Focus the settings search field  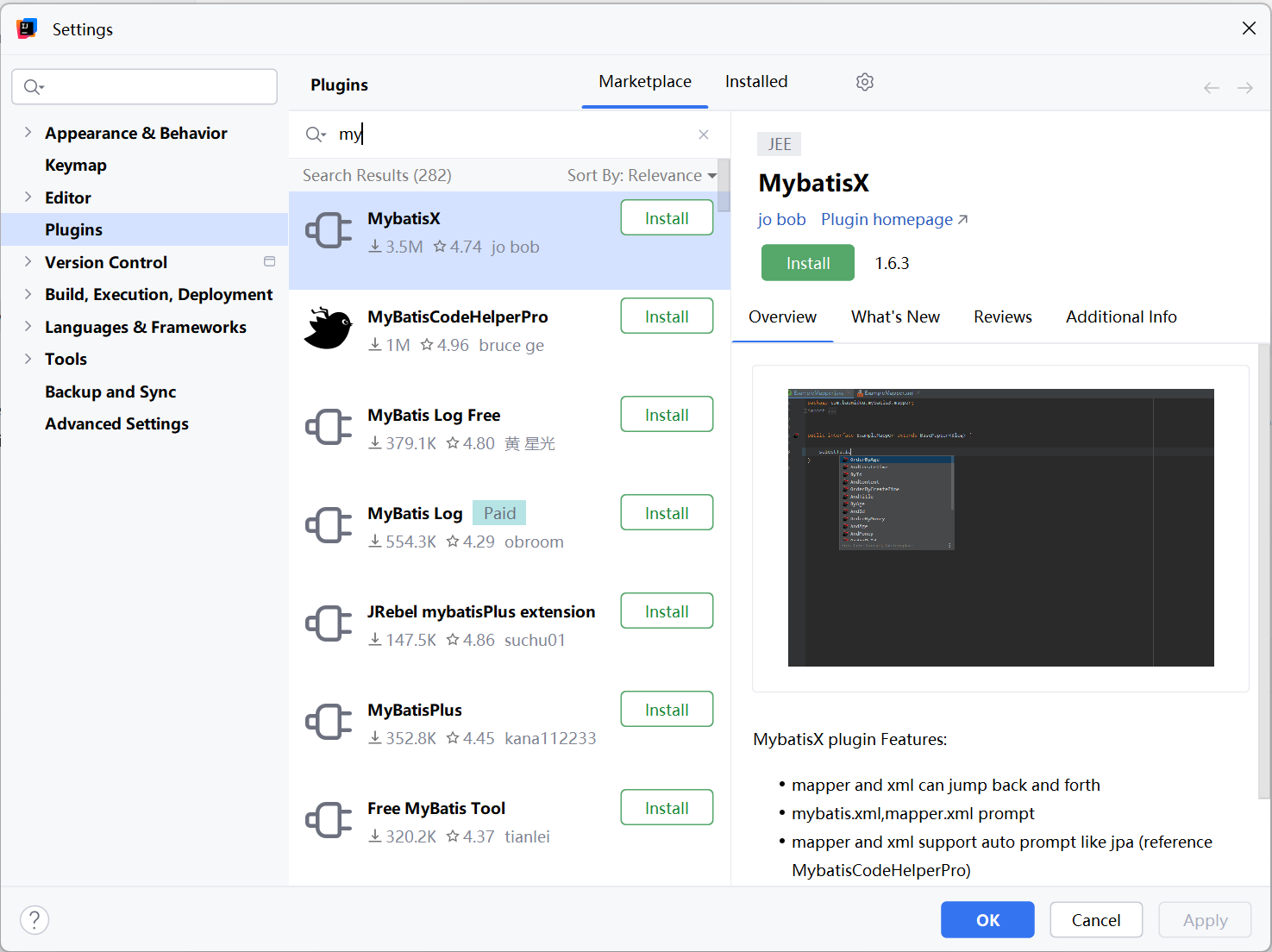pyautogui.click(x=145, y=87)
